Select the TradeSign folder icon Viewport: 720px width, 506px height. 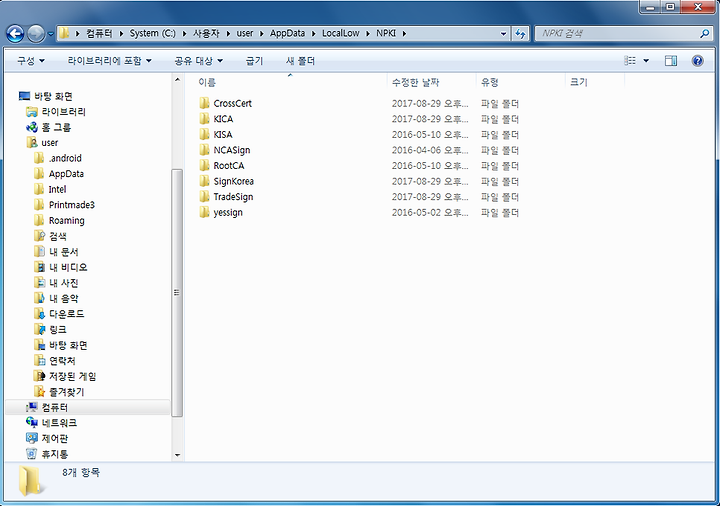pyautogui.click(x=204, y=197)
